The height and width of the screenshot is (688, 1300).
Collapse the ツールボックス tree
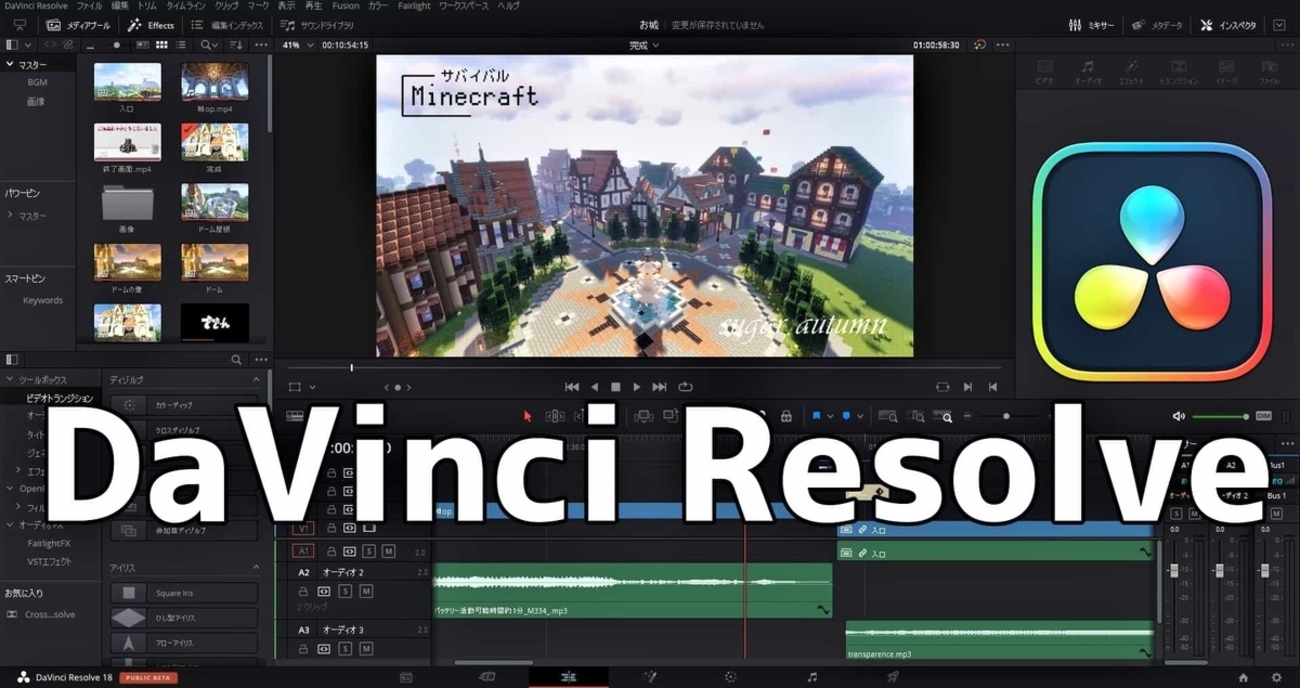point(9,380)
